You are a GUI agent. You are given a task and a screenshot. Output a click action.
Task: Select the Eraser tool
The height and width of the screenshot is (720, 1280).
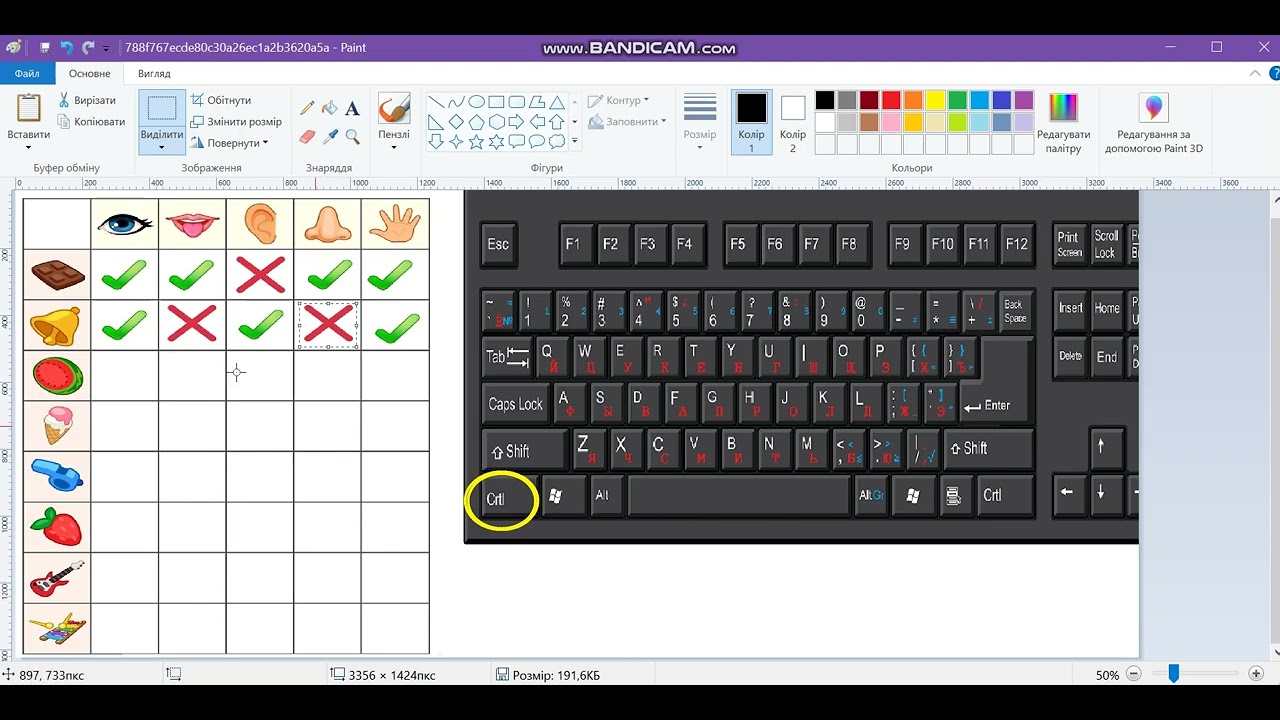pos(307,136)
